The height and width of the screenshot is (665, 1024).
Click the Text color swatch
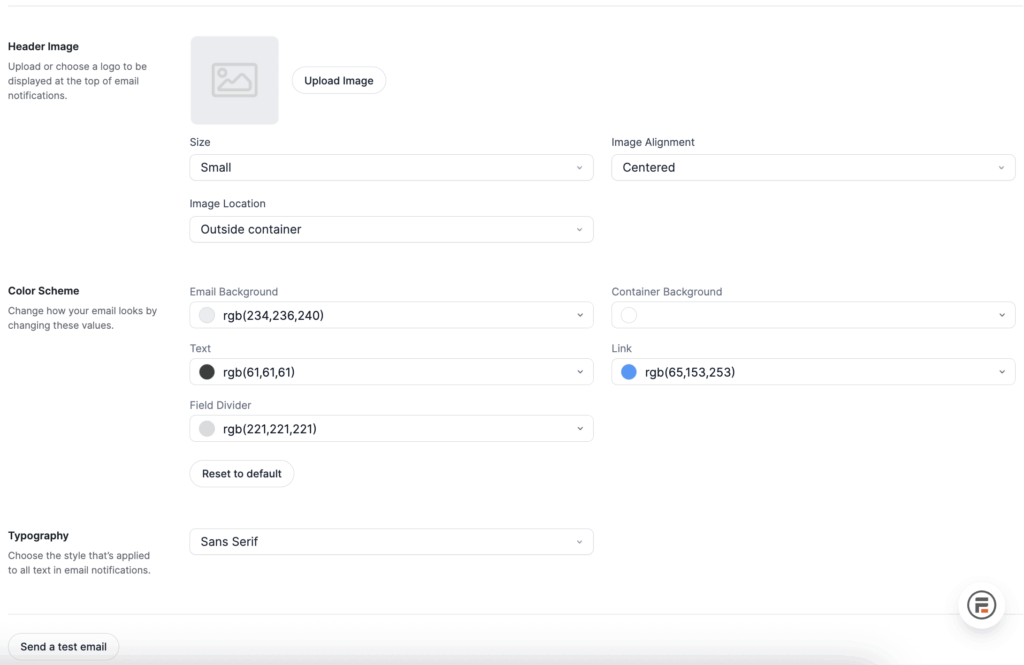[x=207, y=371]
